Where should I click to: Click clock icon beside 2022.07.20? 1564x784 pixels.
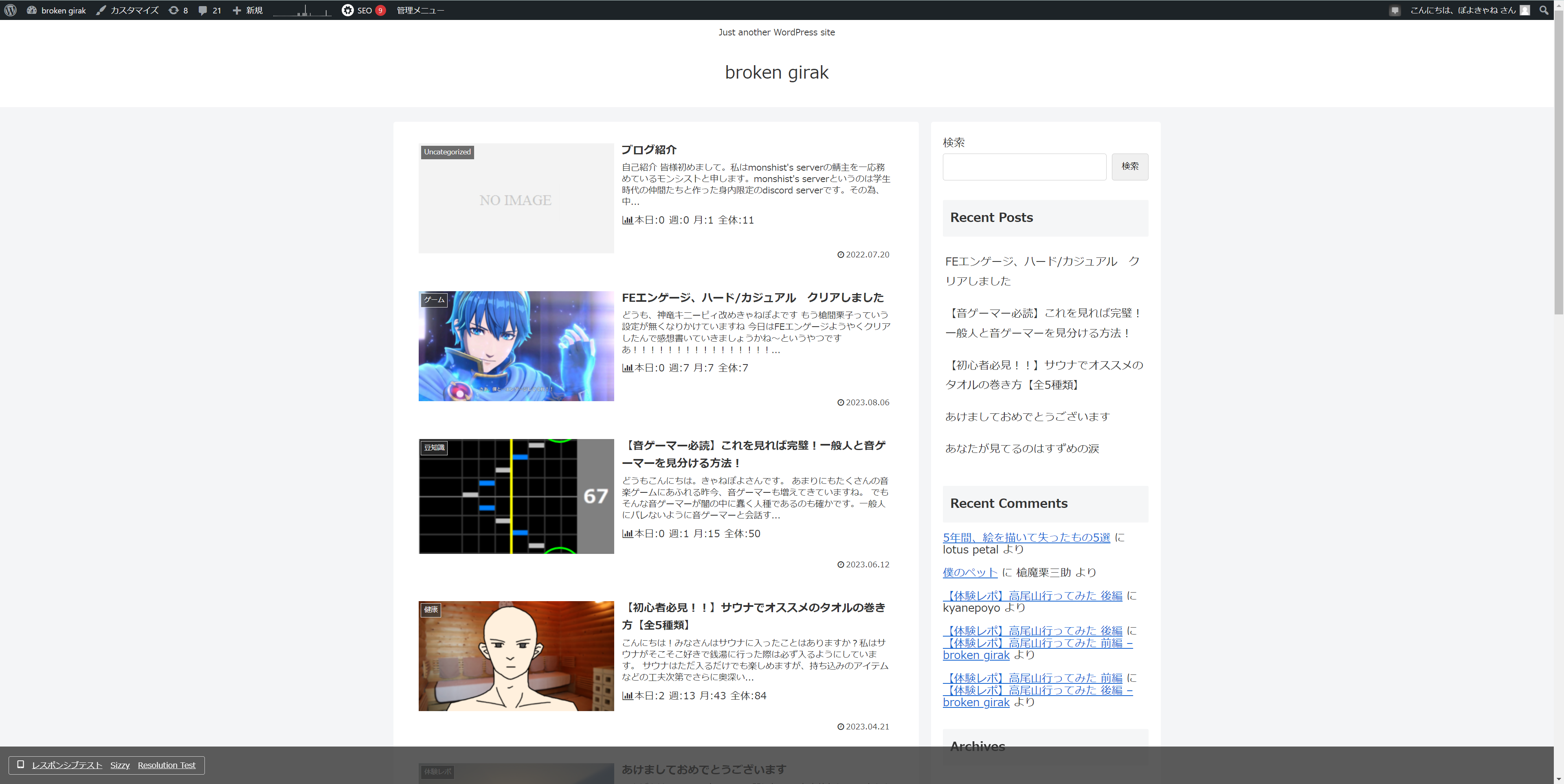click(840, 255)
